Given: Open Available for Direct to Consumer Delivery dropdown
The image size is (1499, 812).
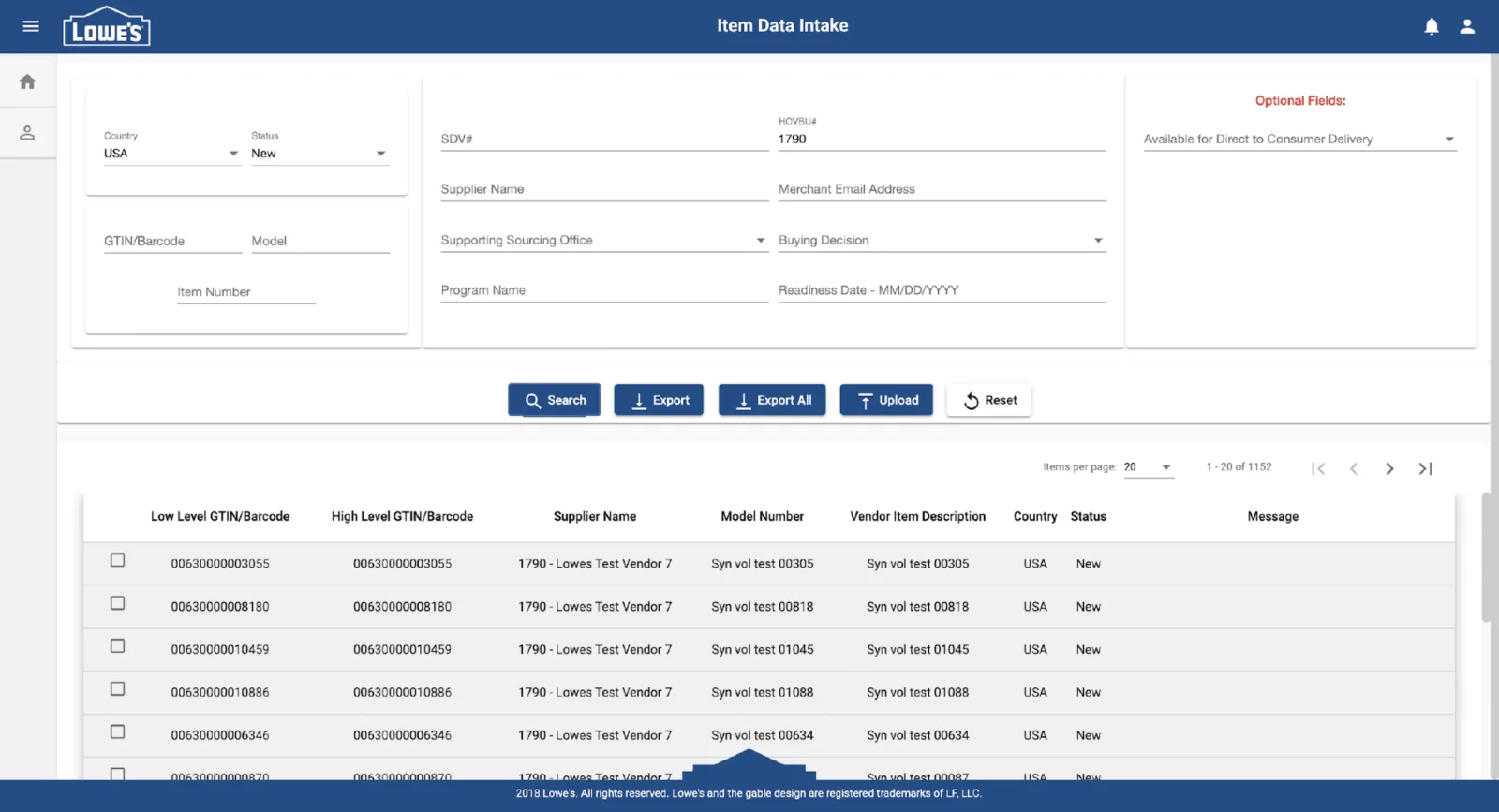Looking at the screenshot, I should point(1299,140).
